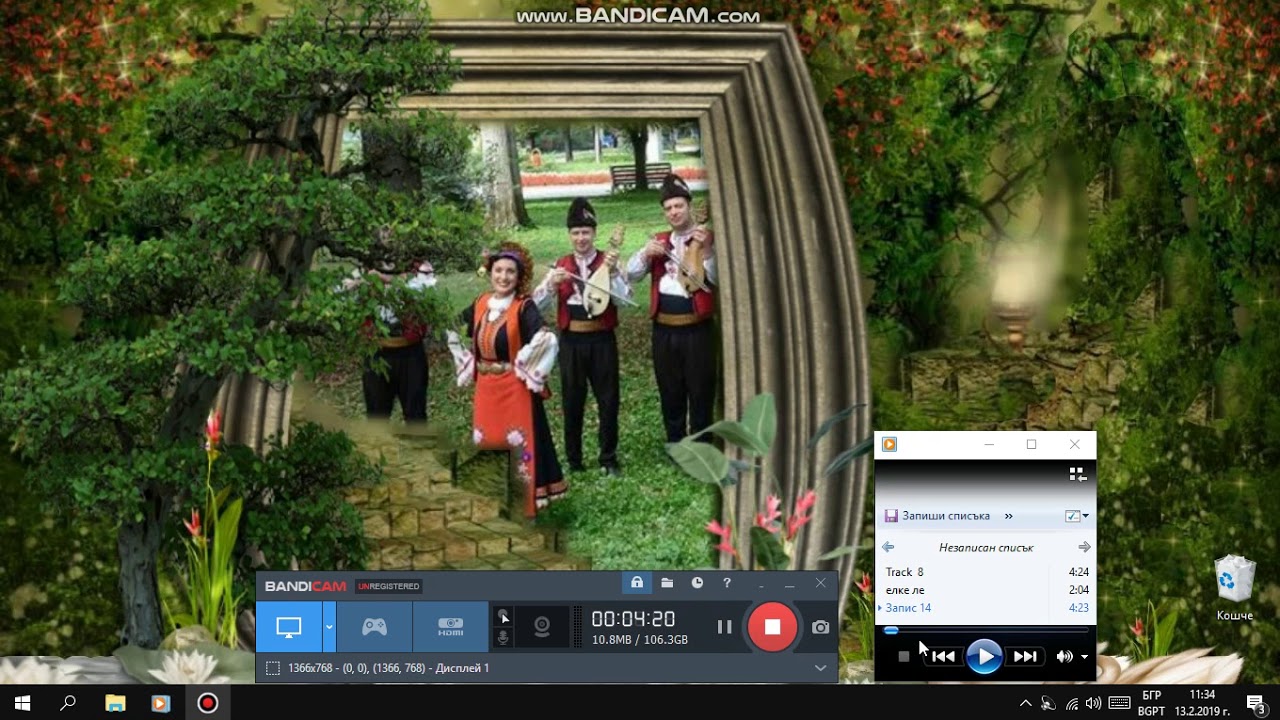Click the recording area selection icon
Viewport: 1280px width, 720px height.
coord(273,668)
